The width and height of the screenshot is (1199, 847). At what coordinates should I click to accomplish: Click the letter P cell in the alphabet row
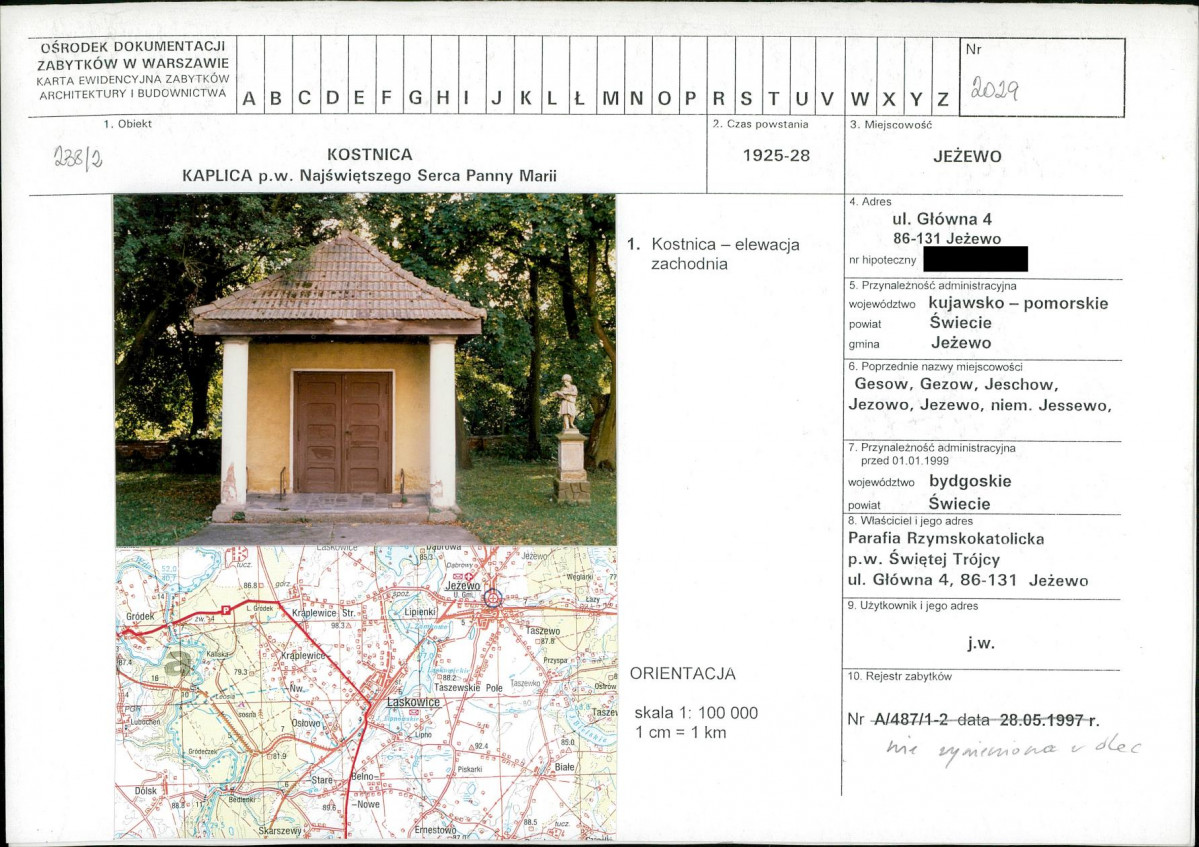[693, 76]
